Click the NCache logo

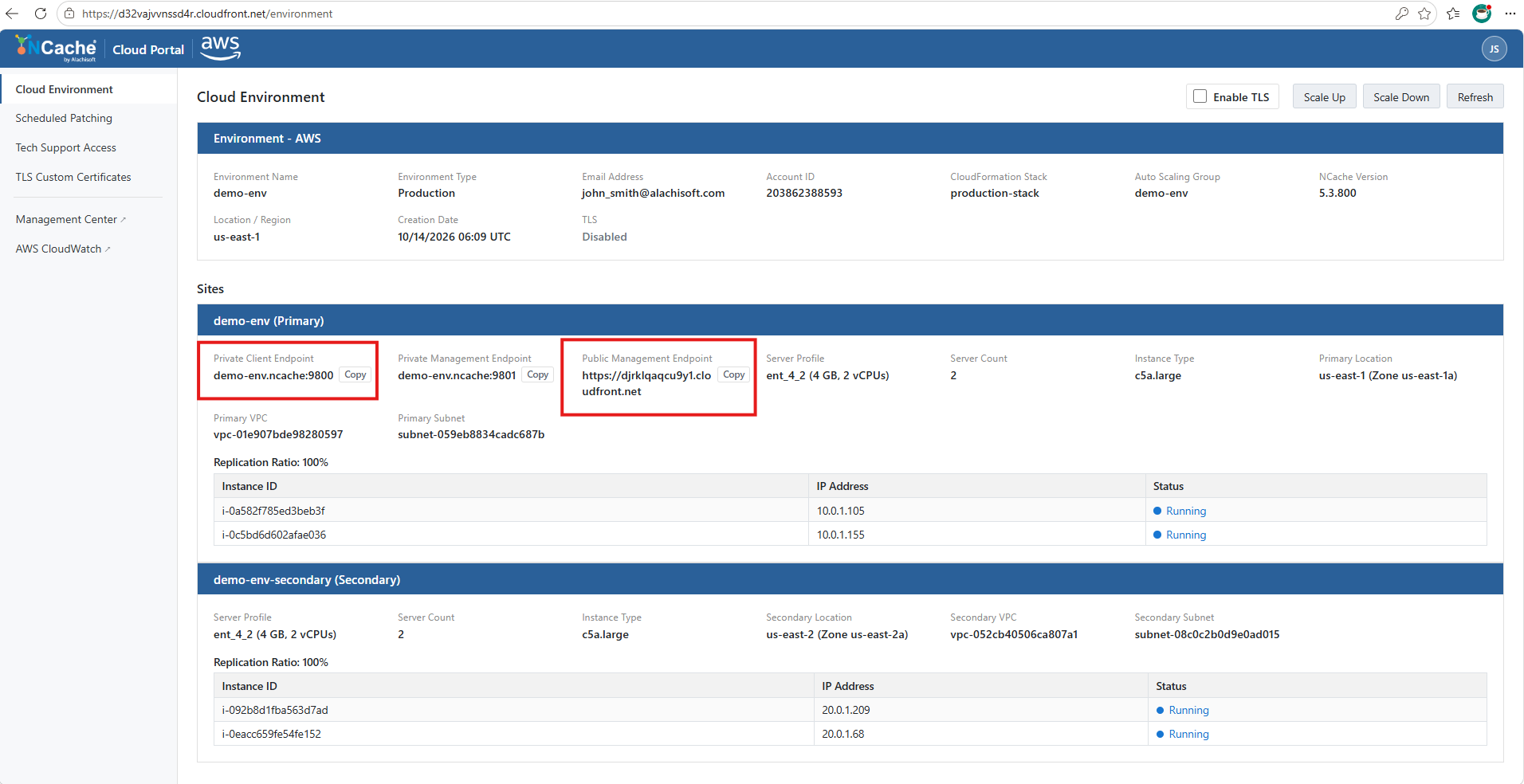[x=56, y=49]
